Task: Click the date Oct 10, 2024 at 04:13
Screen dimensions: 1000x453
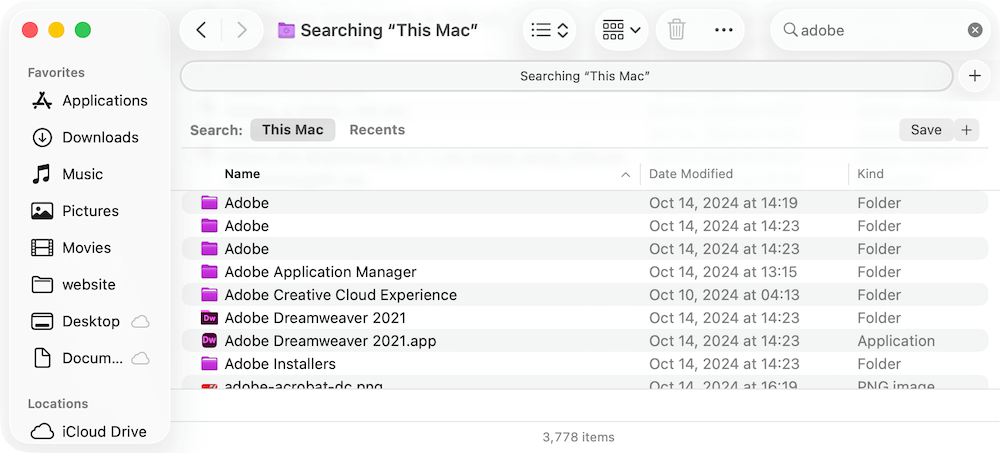Action: pos(723,295)
